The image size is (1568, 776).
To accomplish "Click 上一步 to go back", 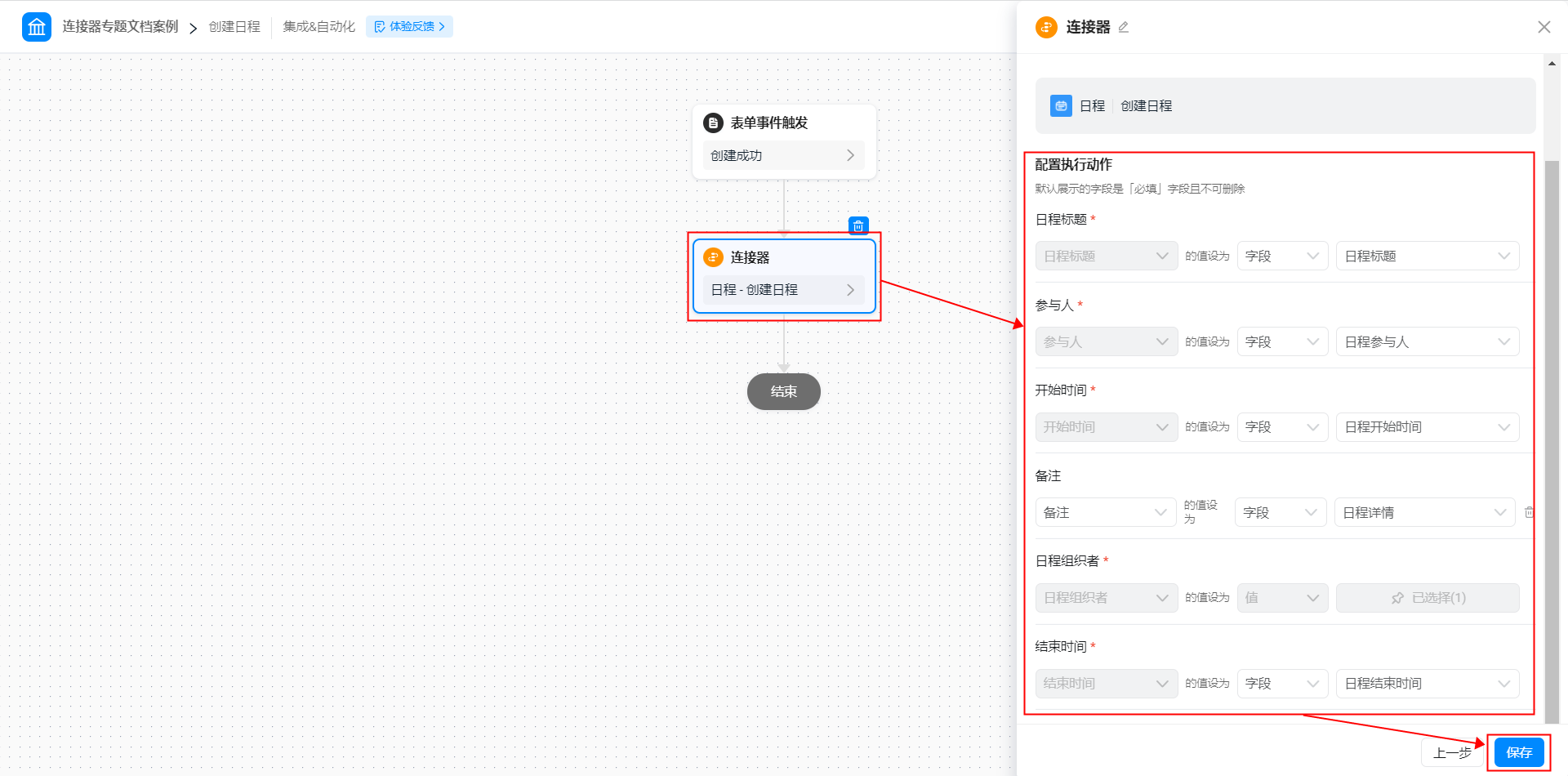I will pos(1452,752).
